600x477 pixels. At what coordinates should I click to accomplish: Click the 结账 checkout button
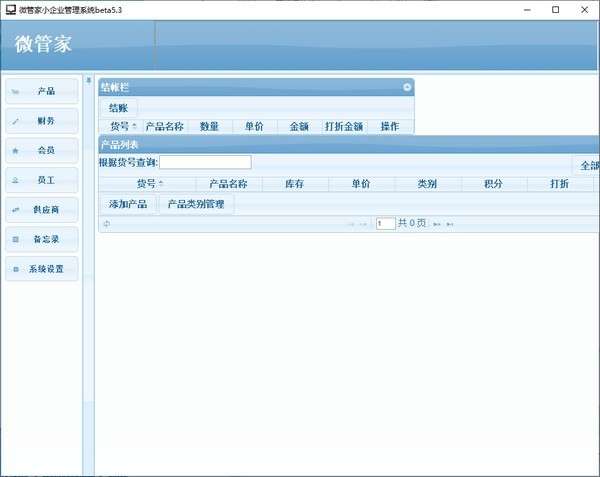(x=118, y=108)
